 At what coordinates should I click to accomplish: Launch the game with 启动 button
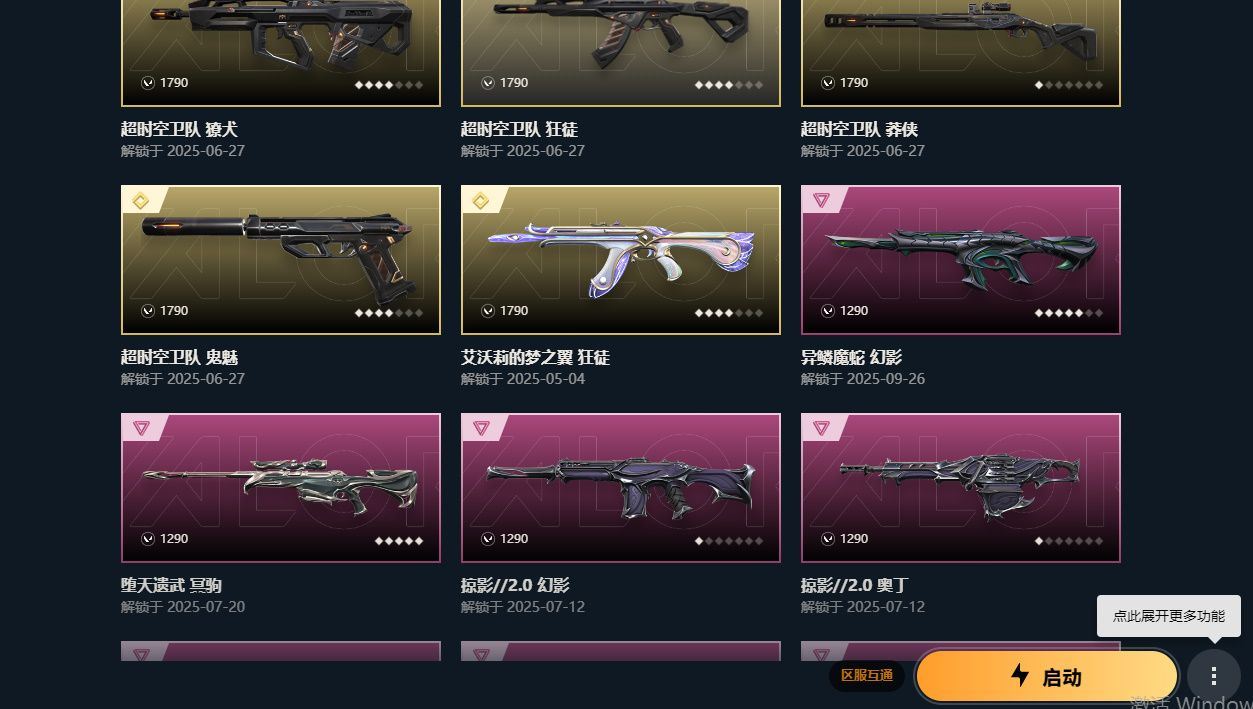tap(1047, 676)
